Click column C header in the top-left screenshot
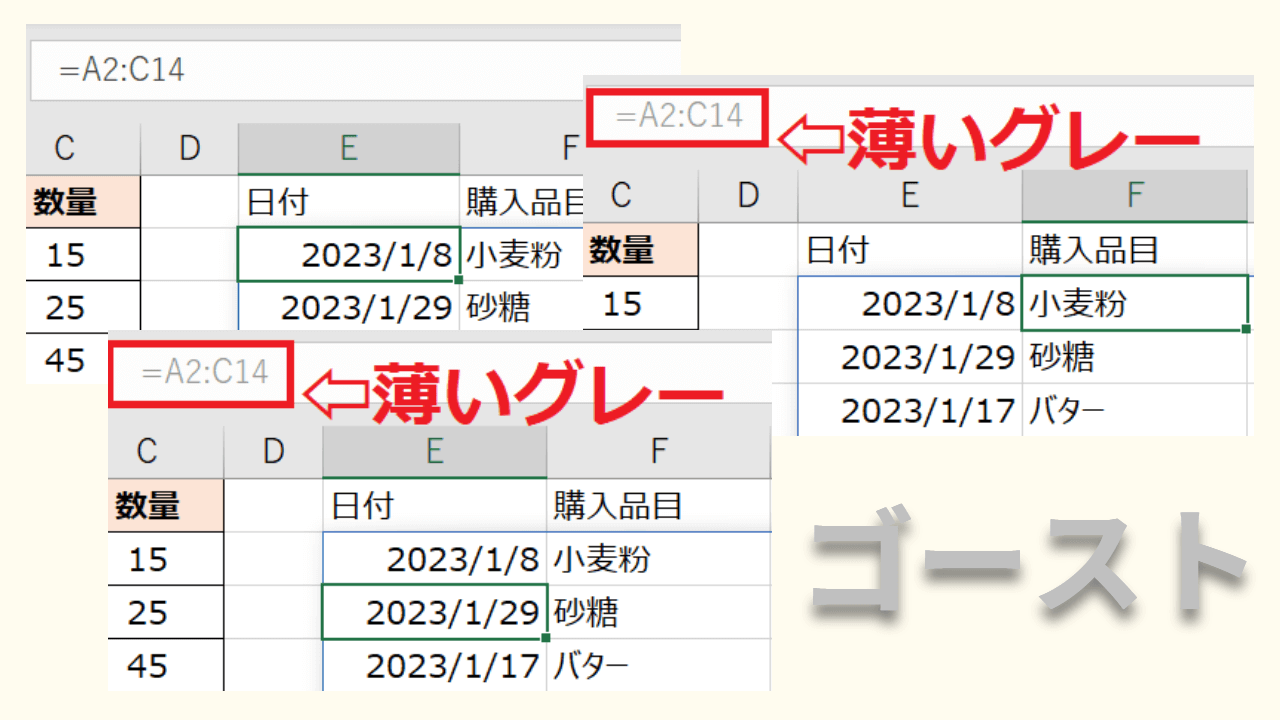 pyautogui.click(x=66, y=148)
